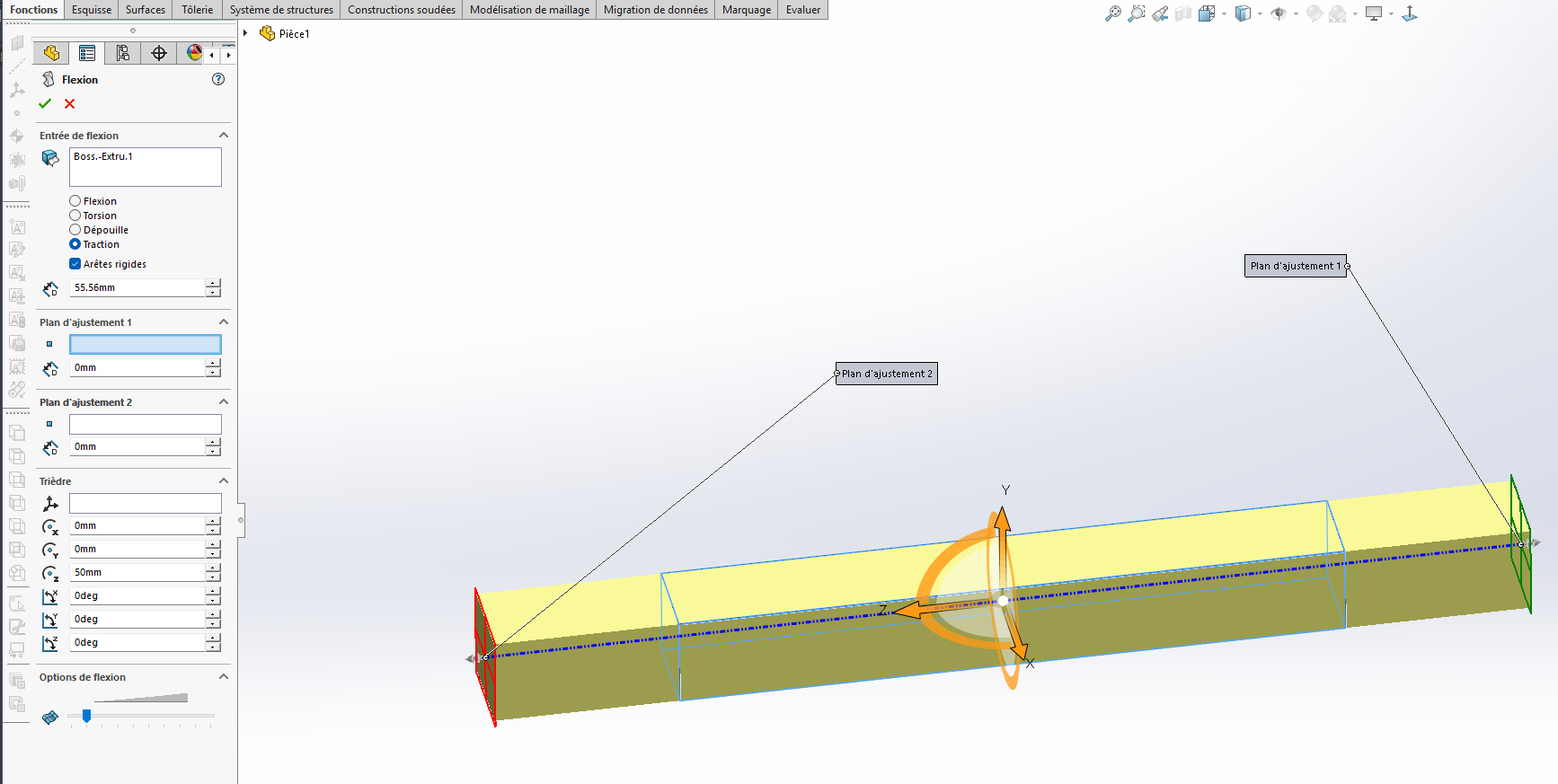Switch to the Esquisse tab
This screenshot has width=1558, height=784.
92,10
